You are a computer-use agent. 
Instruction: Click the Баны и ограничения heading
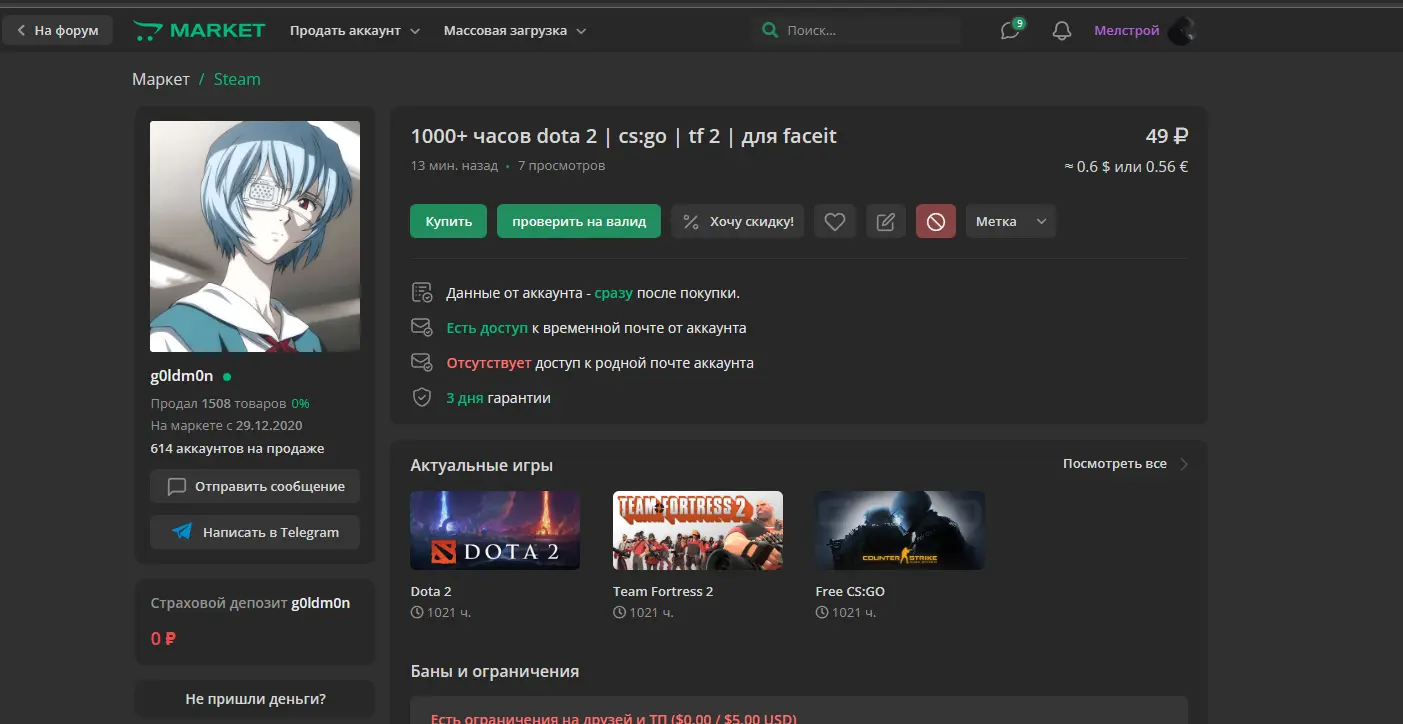[x=495, y=671]
